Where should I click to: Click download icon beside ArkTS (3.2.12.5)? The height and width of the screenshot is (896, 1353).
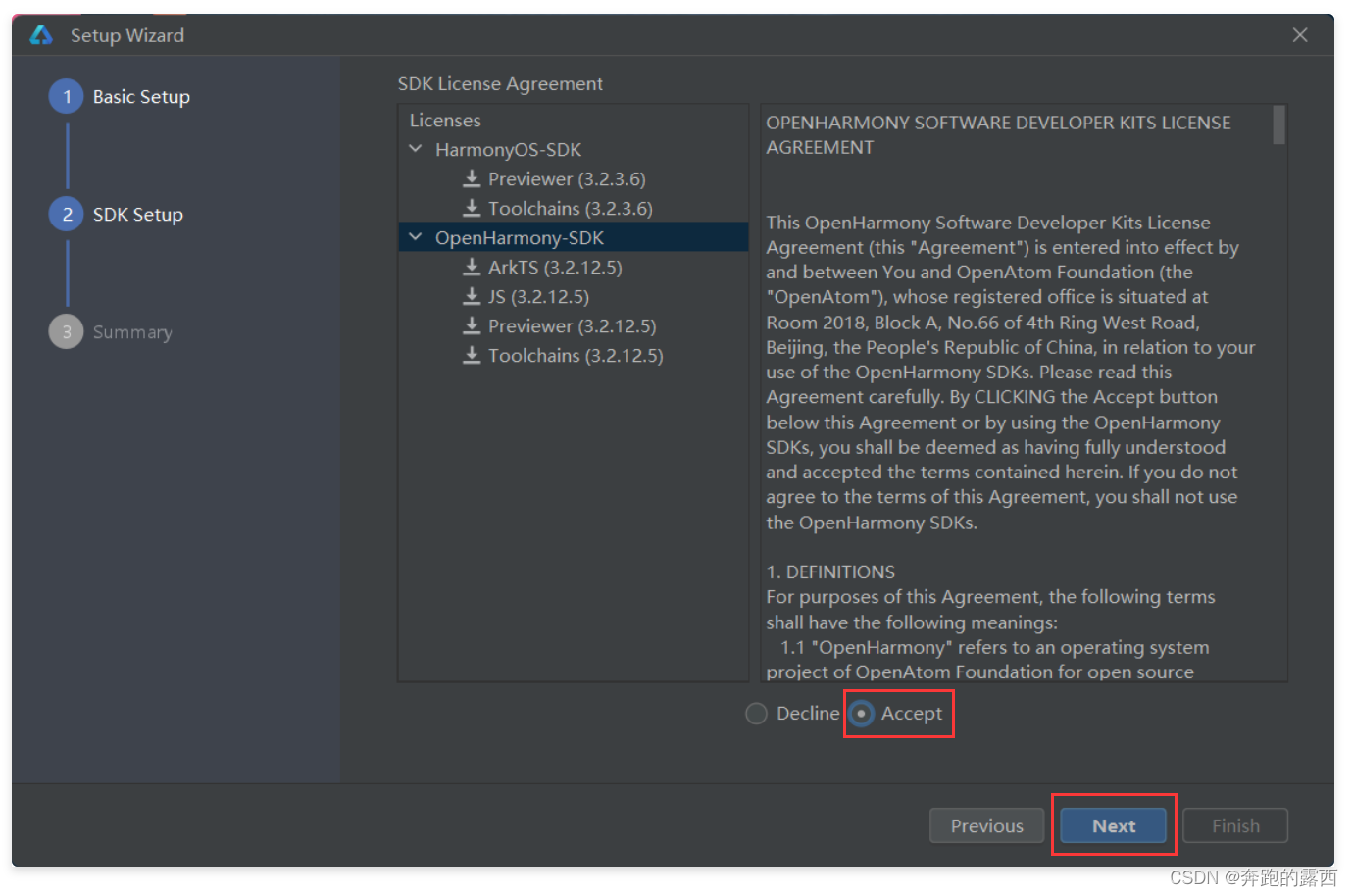coord(472,267)
